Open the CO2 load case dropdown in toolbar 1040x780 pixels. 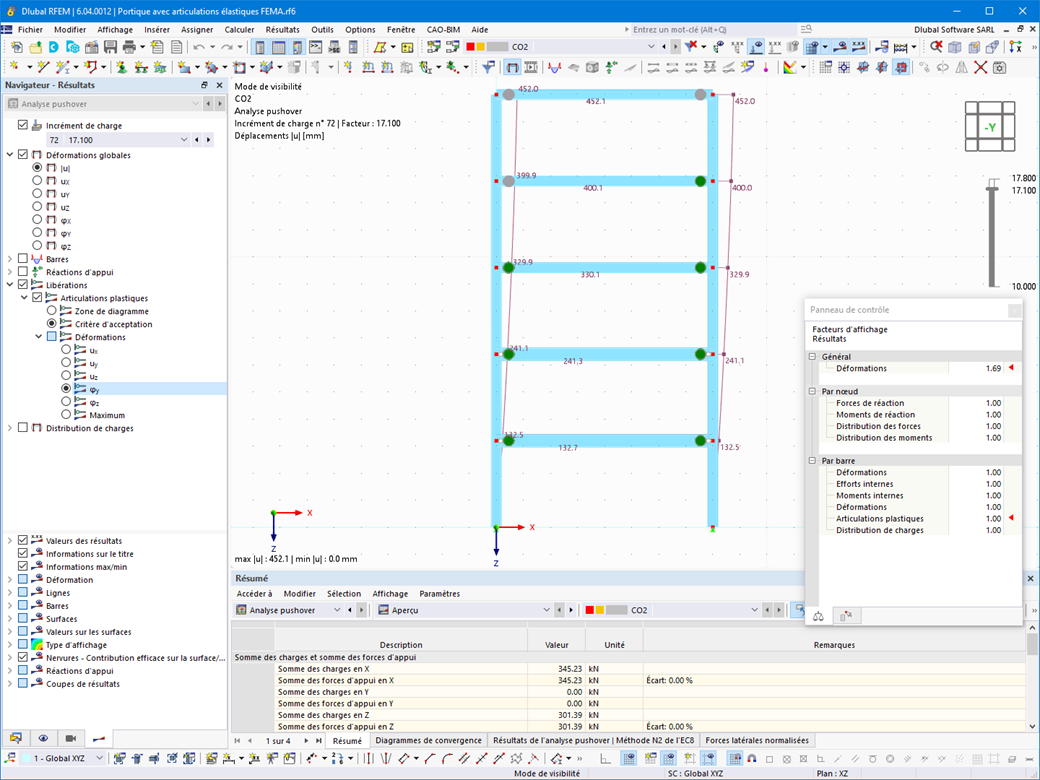point(651,47)
